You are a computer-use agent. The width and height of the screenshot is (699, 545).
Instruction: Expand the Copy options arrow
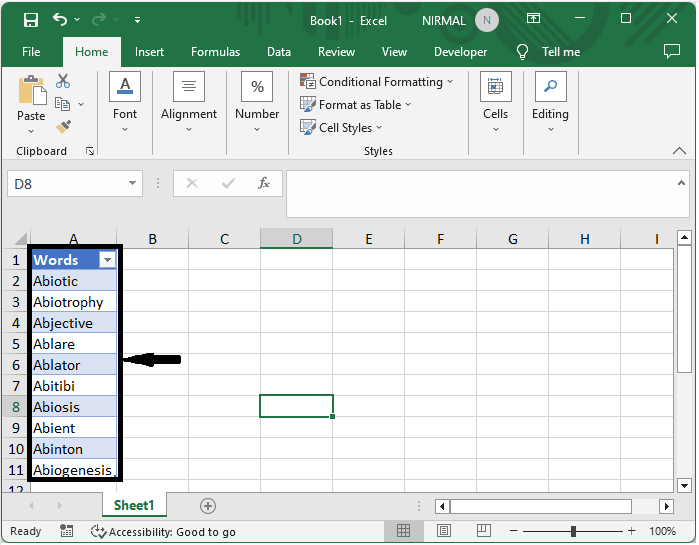(x=81, y=104)
